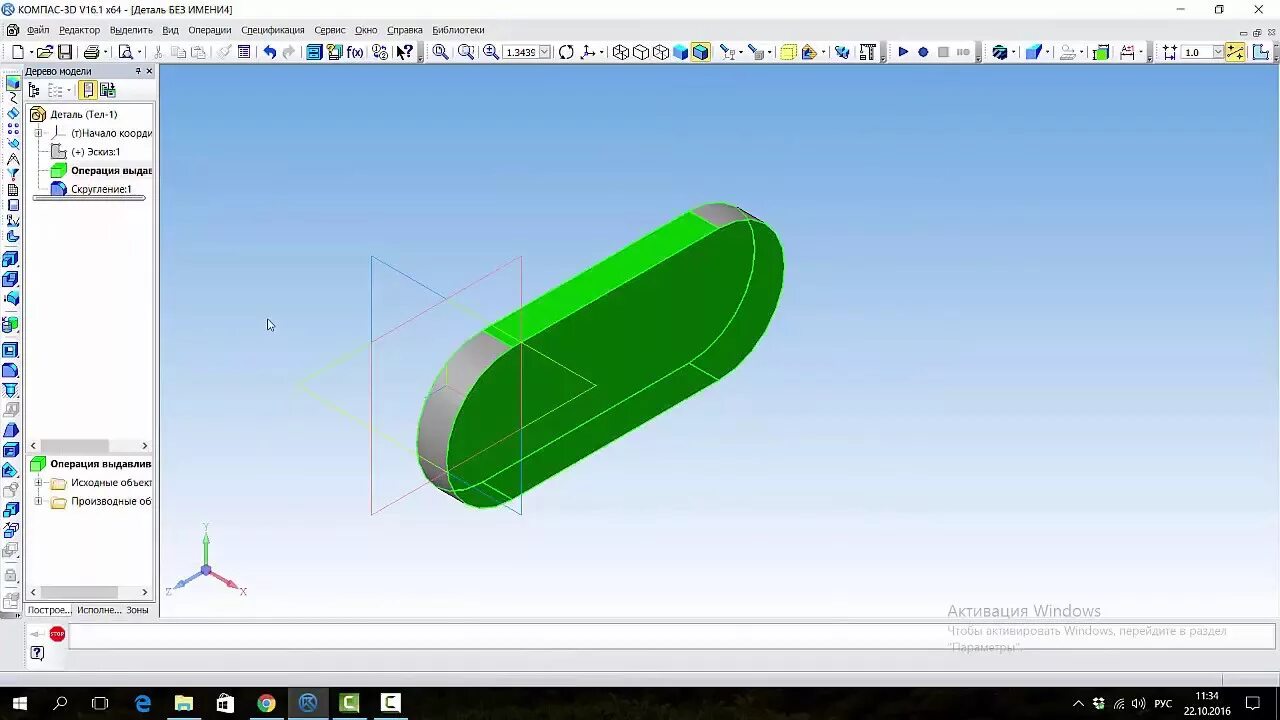1280x720 pixels.
Task: Close the Дерево модели panel
Action: (x=150, y=71)
